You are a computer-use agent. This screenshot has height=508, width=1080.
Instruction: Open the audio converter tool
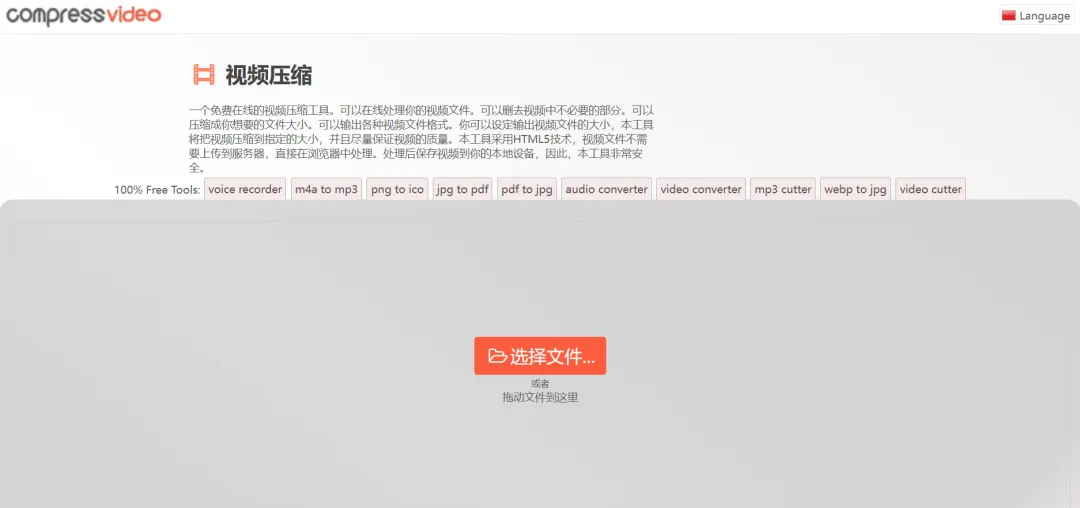coord(607,189)
